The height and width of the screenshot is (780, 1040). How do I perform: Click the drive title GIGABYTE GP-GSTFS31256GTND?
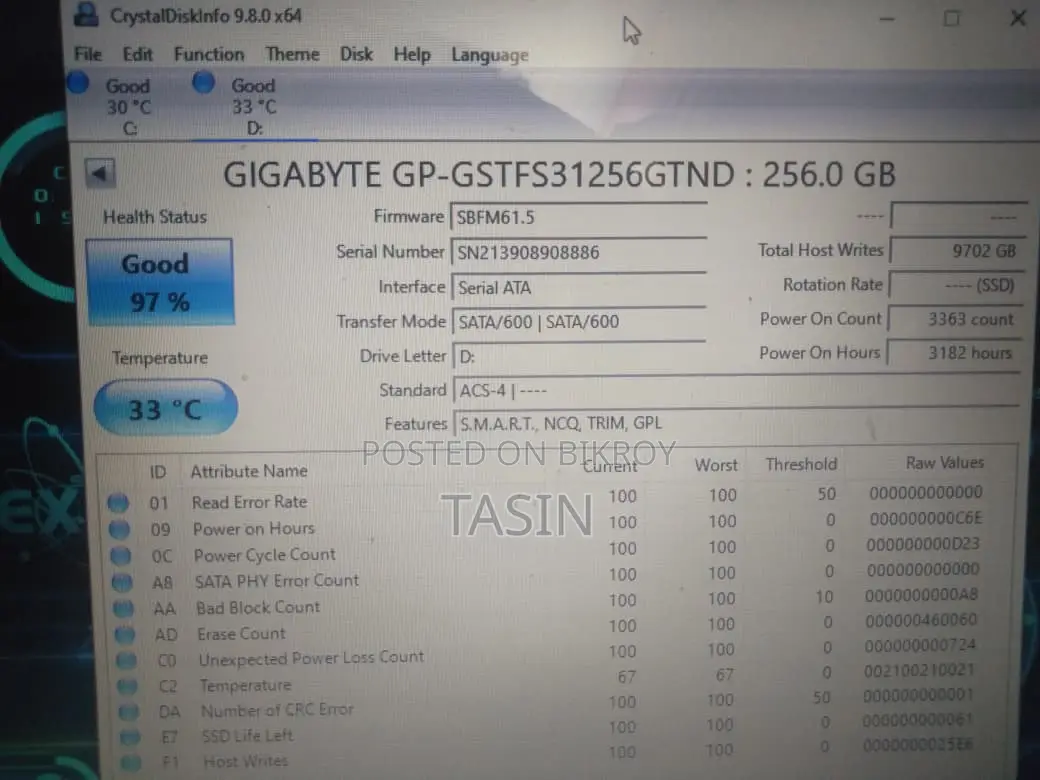click(x=479, y=175)
